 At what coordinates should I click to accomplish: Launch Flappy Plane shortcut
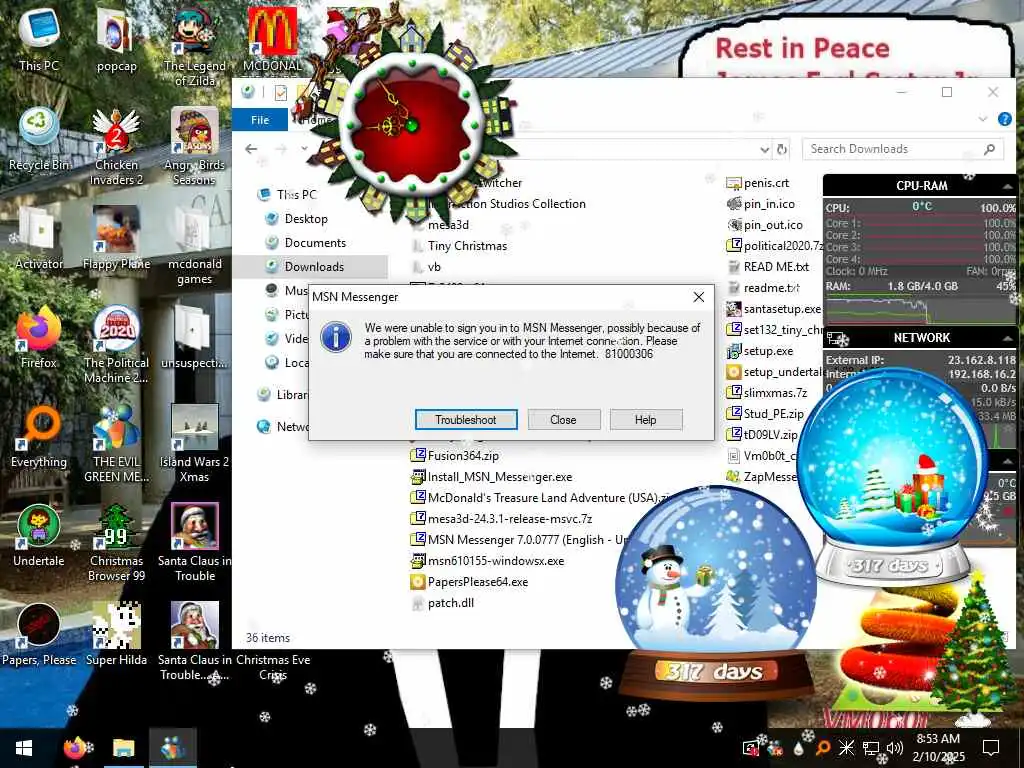click(116, 238)
